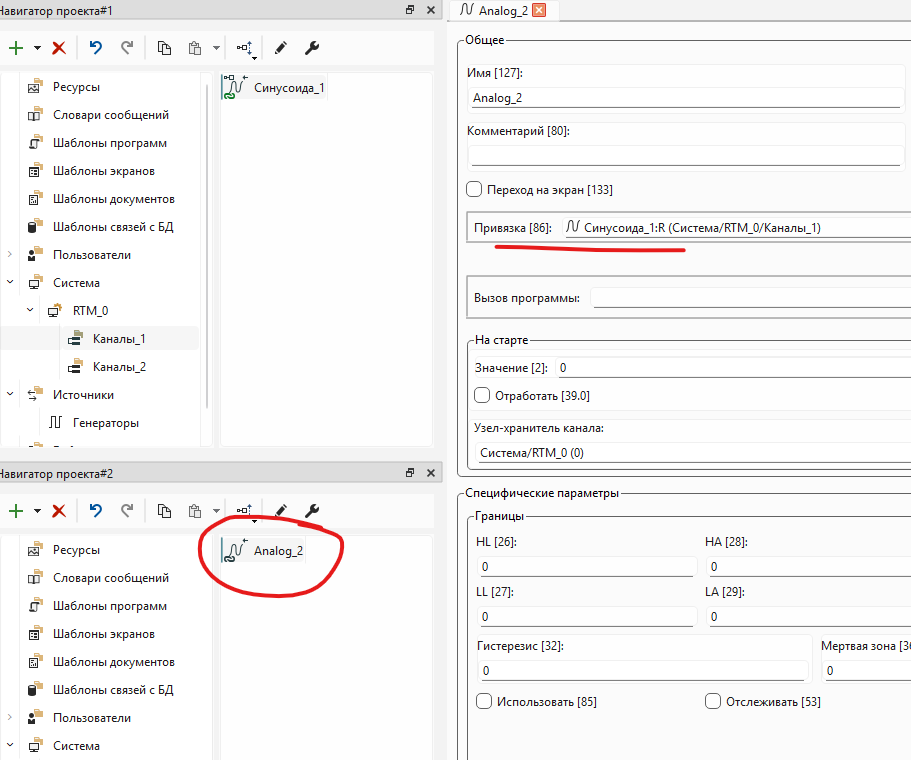The image size is (911, 760).
Task: Enable Отслеживать [53] checkbox
Action: tap(713, 701)
